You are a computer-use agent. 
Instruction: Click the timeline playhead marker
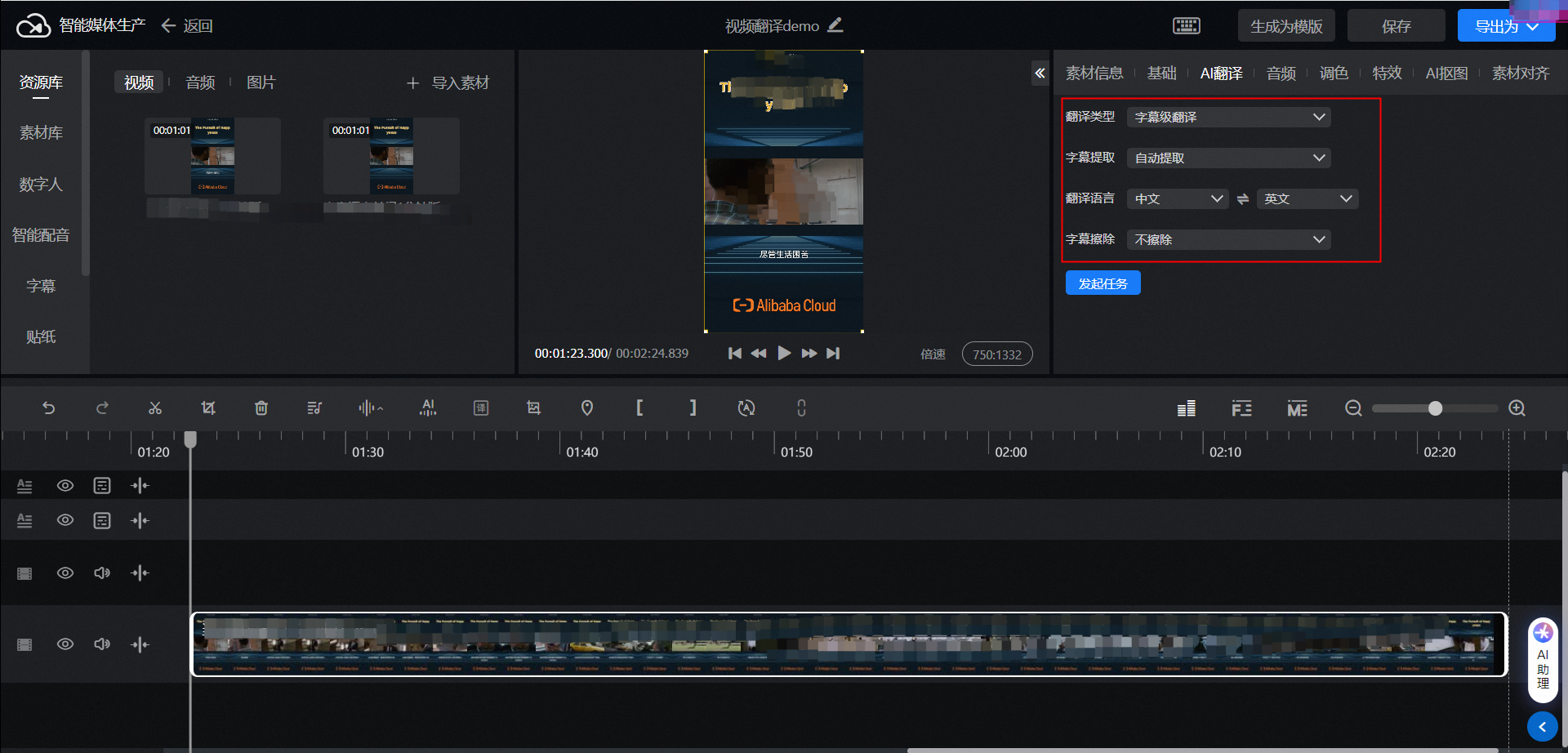click(190, 439)
